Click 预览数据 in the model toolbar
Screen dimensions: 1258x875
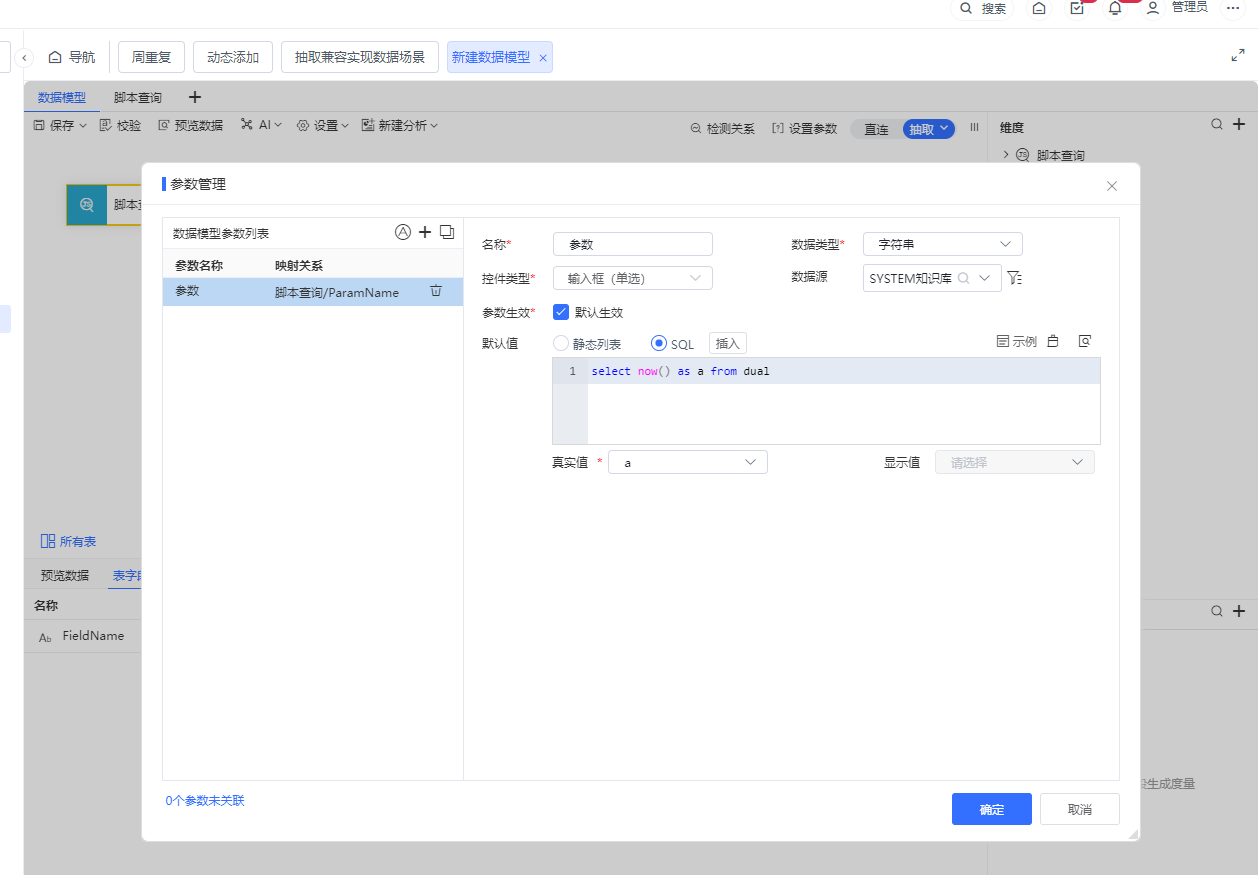click(x=190, y=126)
